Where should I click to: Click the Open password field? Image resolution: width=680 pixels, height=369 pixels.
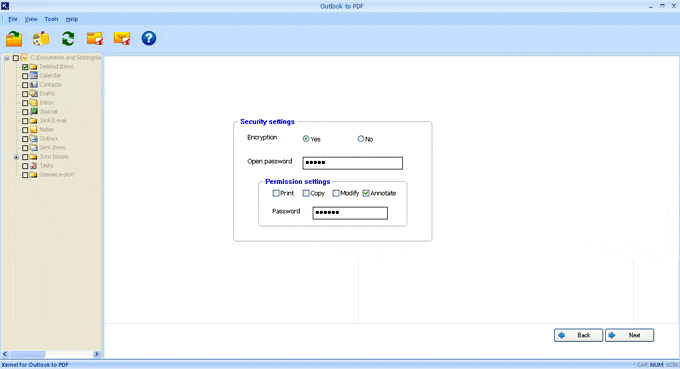click(353, 163)
